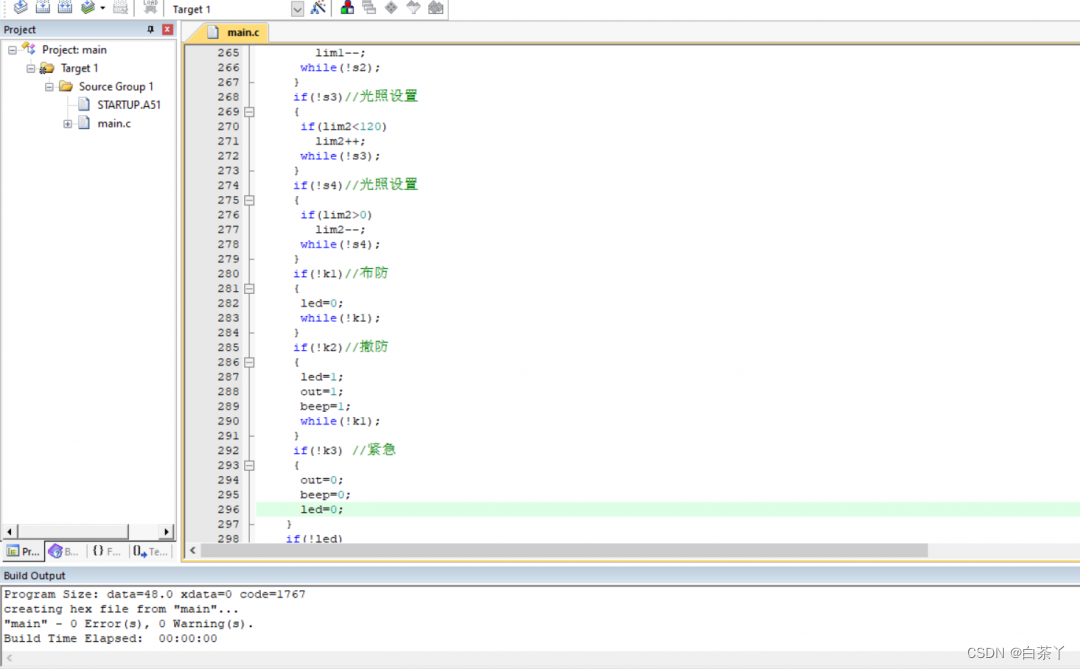Close the Project panel
Image resolution: width=1080 pixels, height=669 pixels.
click(167, 30)
